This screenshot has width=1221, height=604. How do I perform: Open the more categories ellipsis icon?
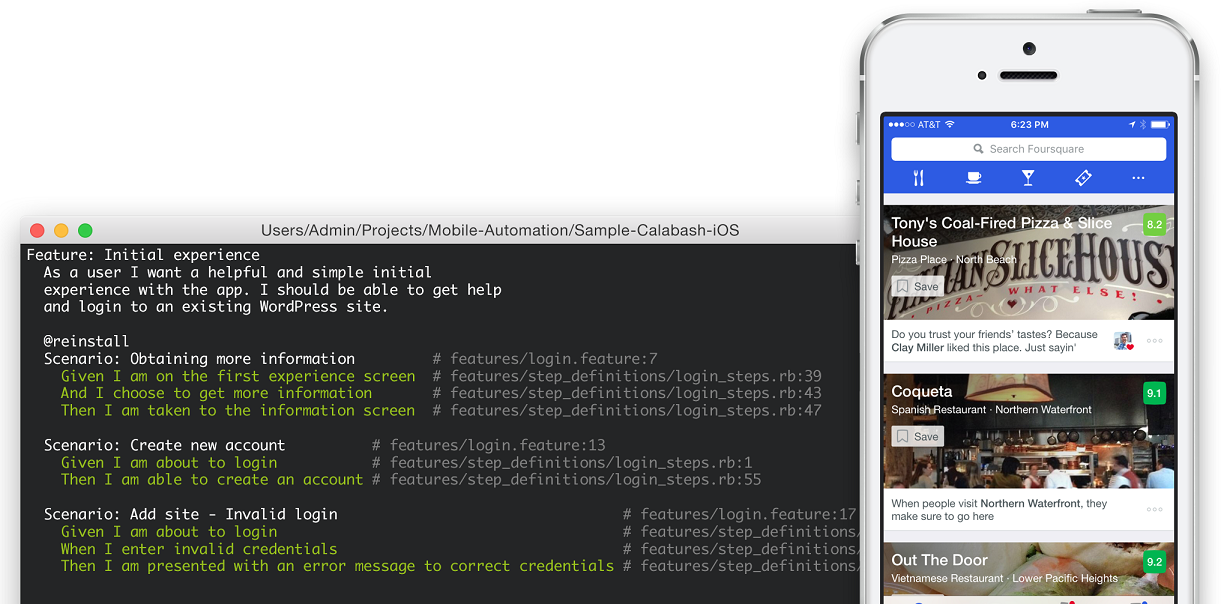point(1138,178)
